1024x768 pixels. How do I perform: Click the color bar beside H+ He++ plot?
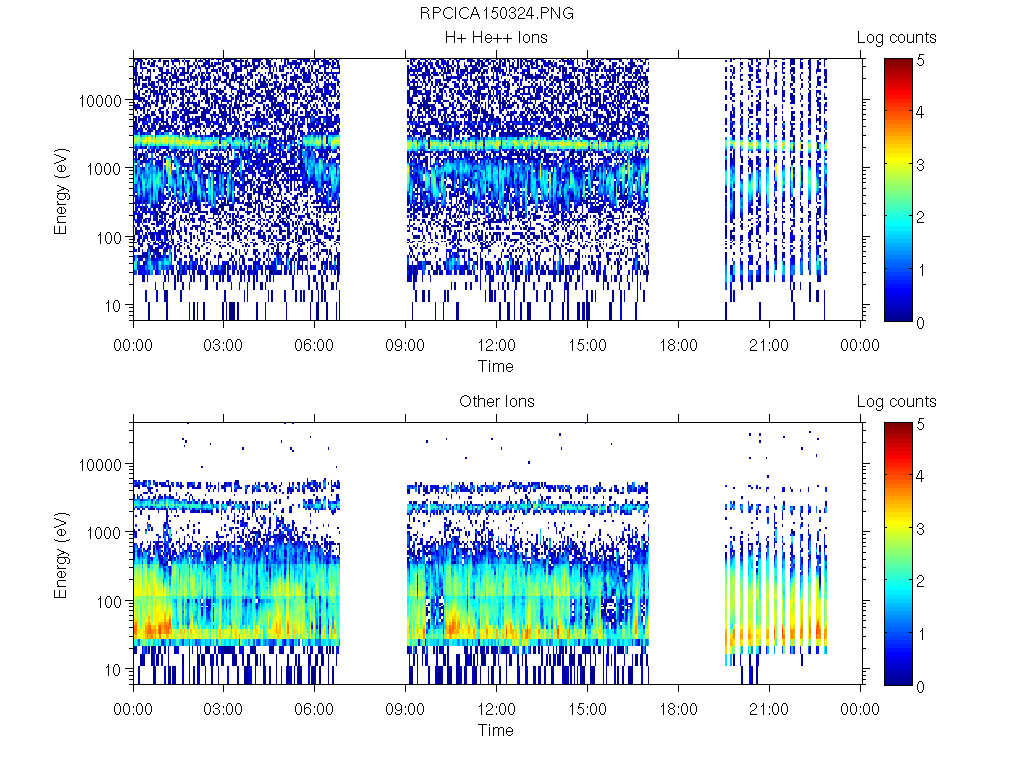point(897,190)
